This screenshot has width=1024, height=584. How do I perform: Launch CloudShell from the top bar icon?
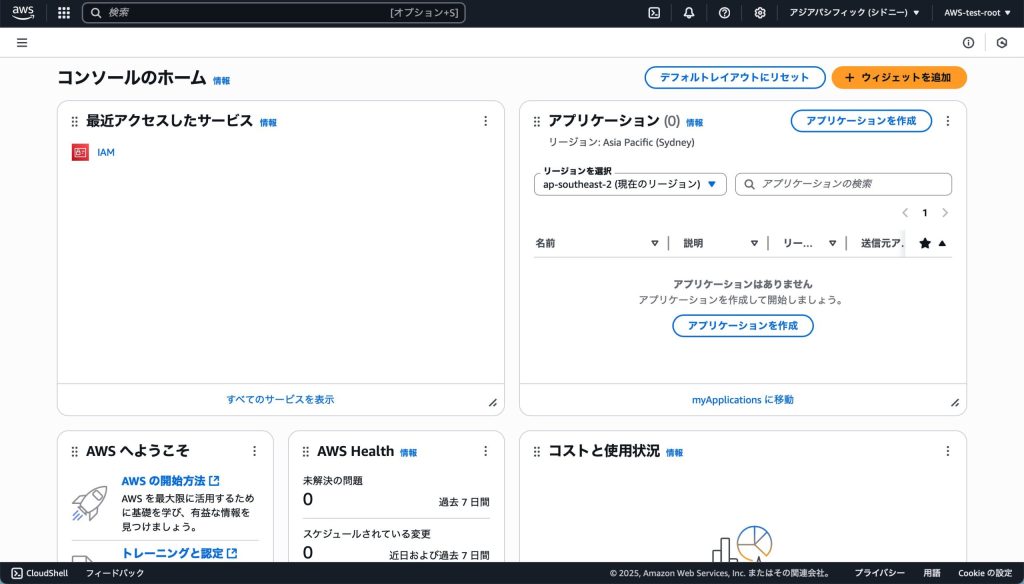point(654,12)
